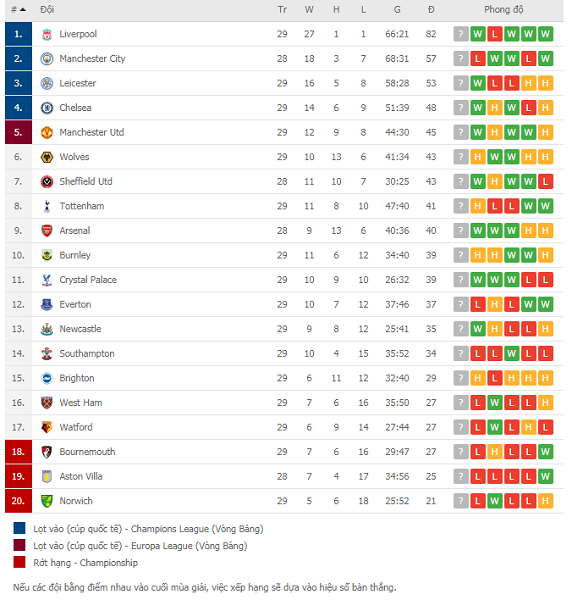
Task: Click the dark blue Champions League legend swatch
Action: [x=20, y=528]
